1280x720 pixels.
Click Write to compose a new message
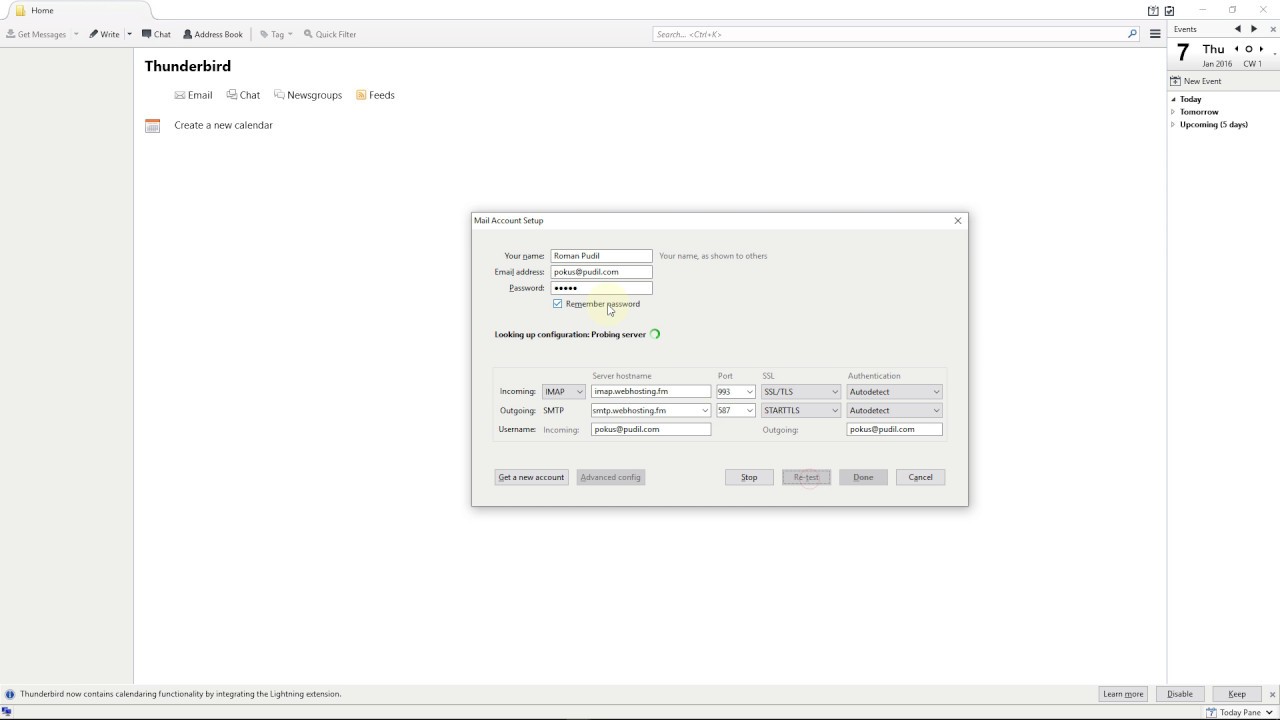pos(104,34)
